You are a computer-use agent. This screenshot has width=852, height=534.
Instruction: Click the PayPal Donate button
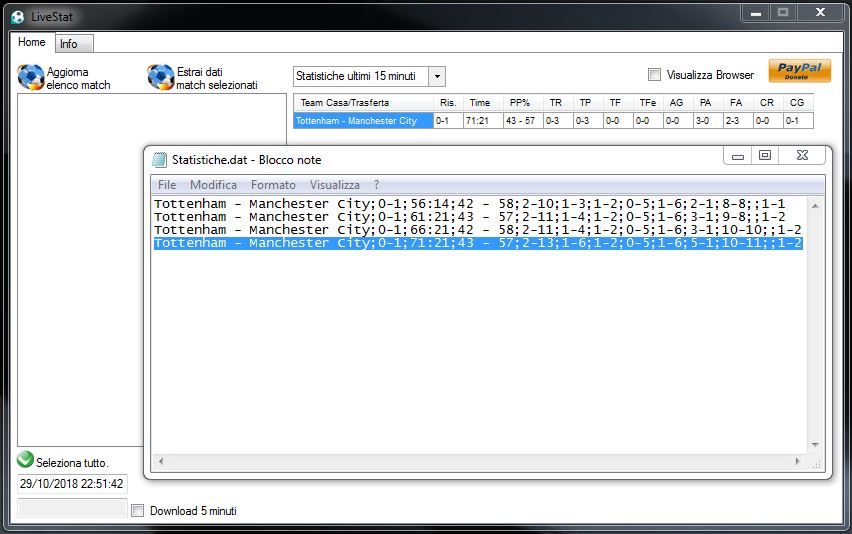pos(800,71)
